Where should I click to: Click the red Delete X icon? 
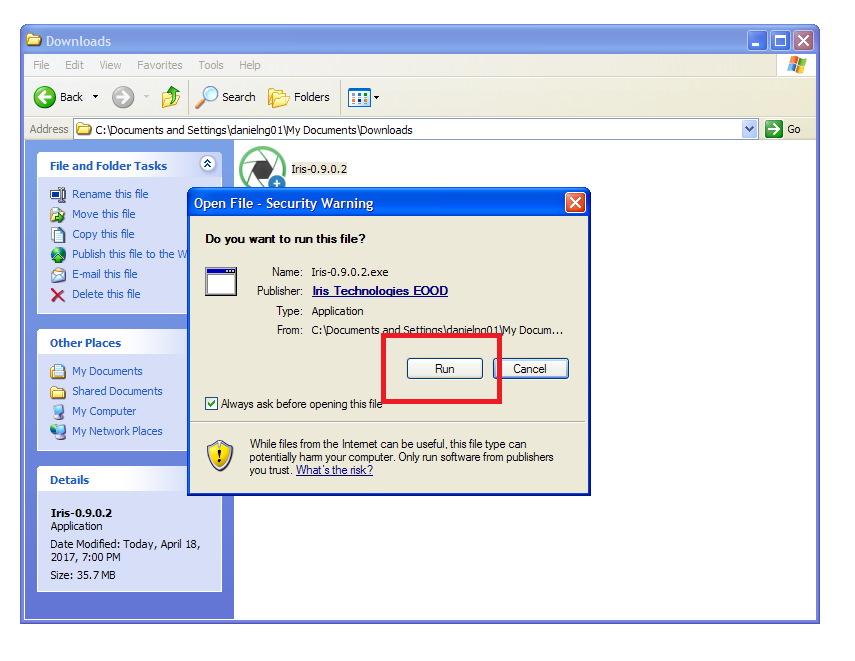58,295
